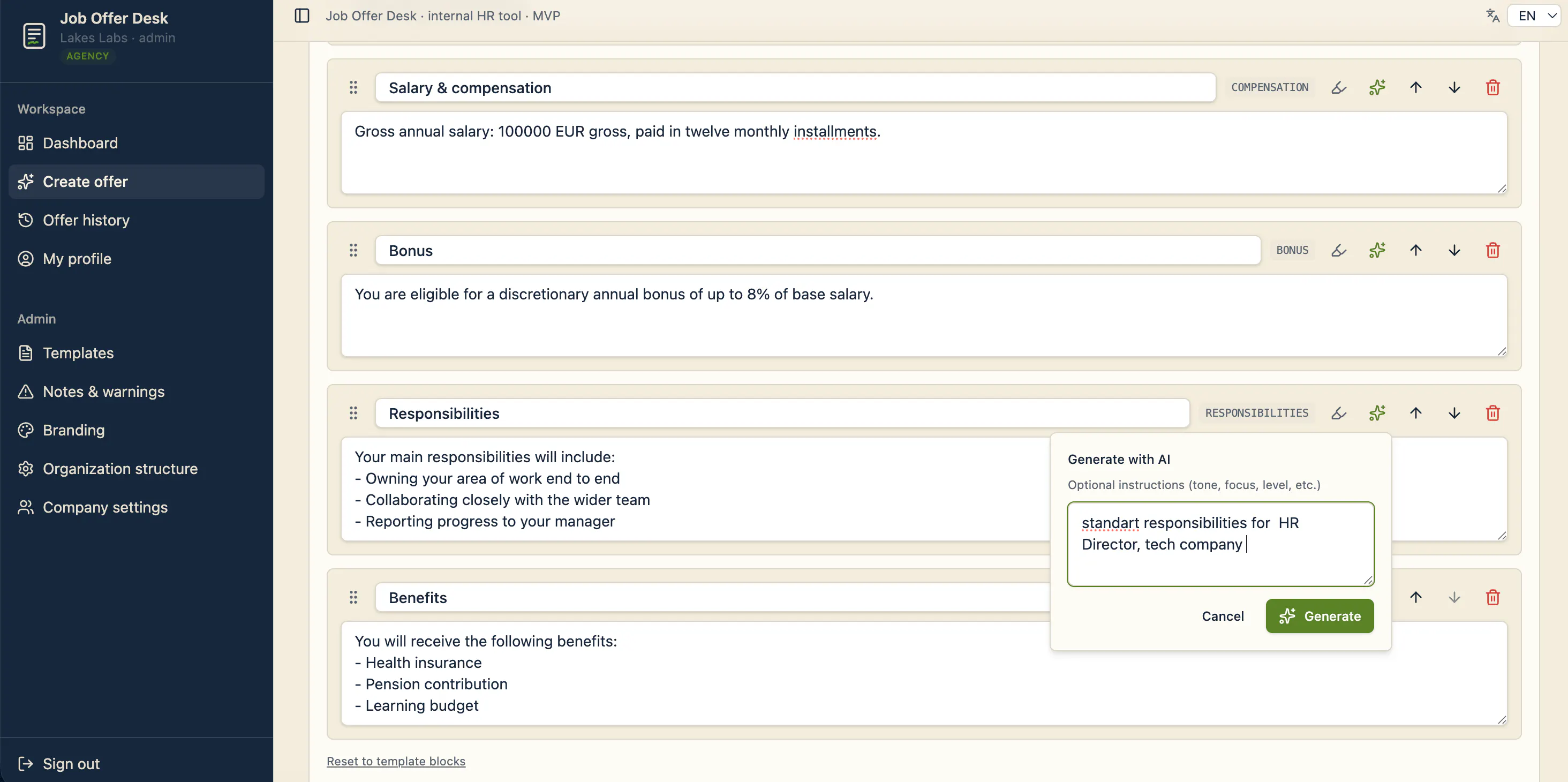Grab the Responsibilities drag handle
Viewport: 1568px width, 782px height.
353,413
